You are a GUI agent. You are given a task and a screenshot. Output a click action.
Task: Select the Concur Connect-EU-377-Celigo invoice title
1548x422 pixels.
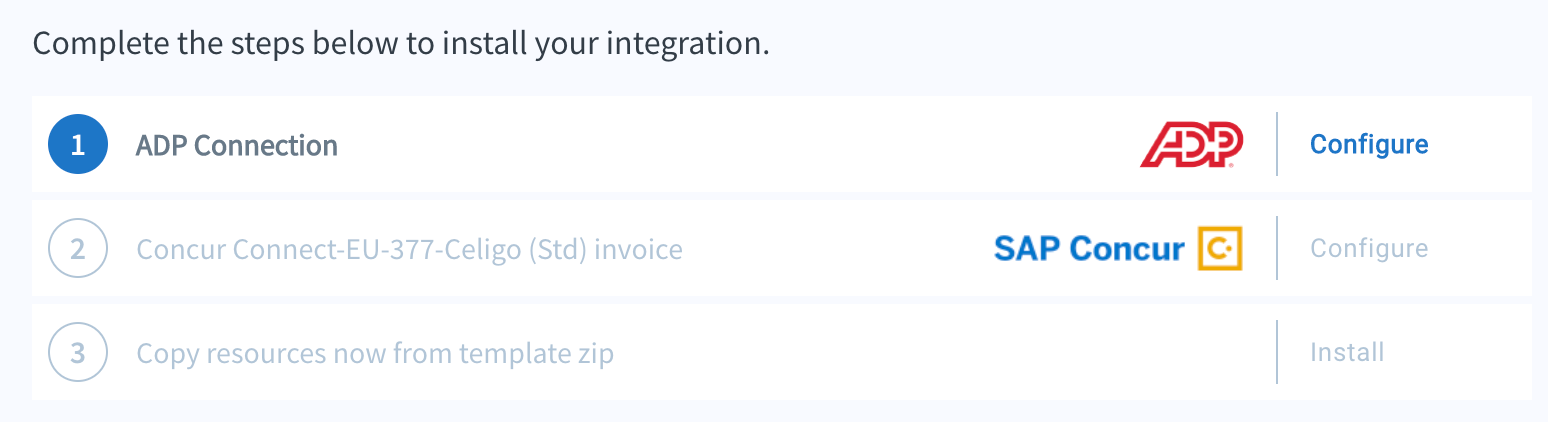pyautogui.click(x=409, y=249)
